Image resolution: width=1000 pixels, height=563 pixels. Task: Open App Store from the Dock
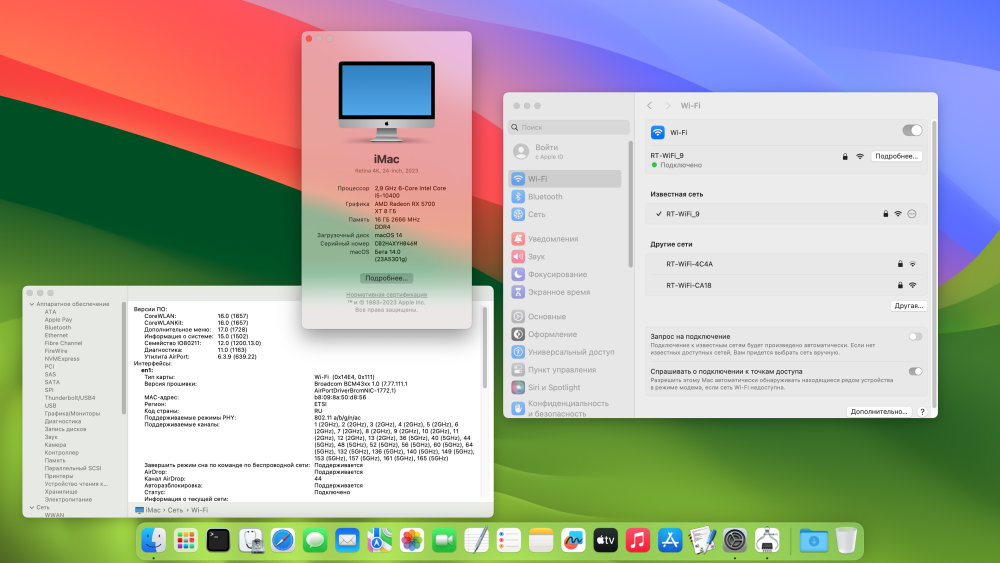click(670, 541)
